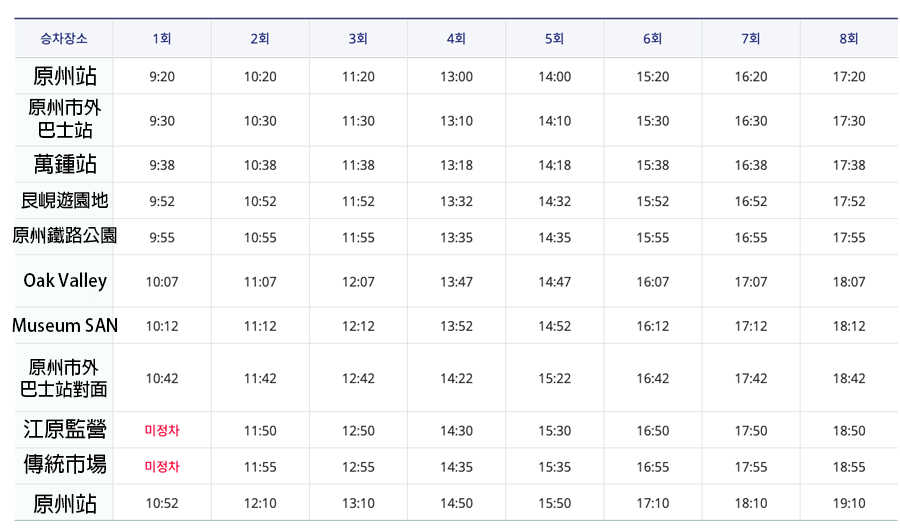Click the red 미정차 in 傳統市場 row
The height and width of the screenshot is (528, 900).
pyautogui.click(x=162, y=466)
